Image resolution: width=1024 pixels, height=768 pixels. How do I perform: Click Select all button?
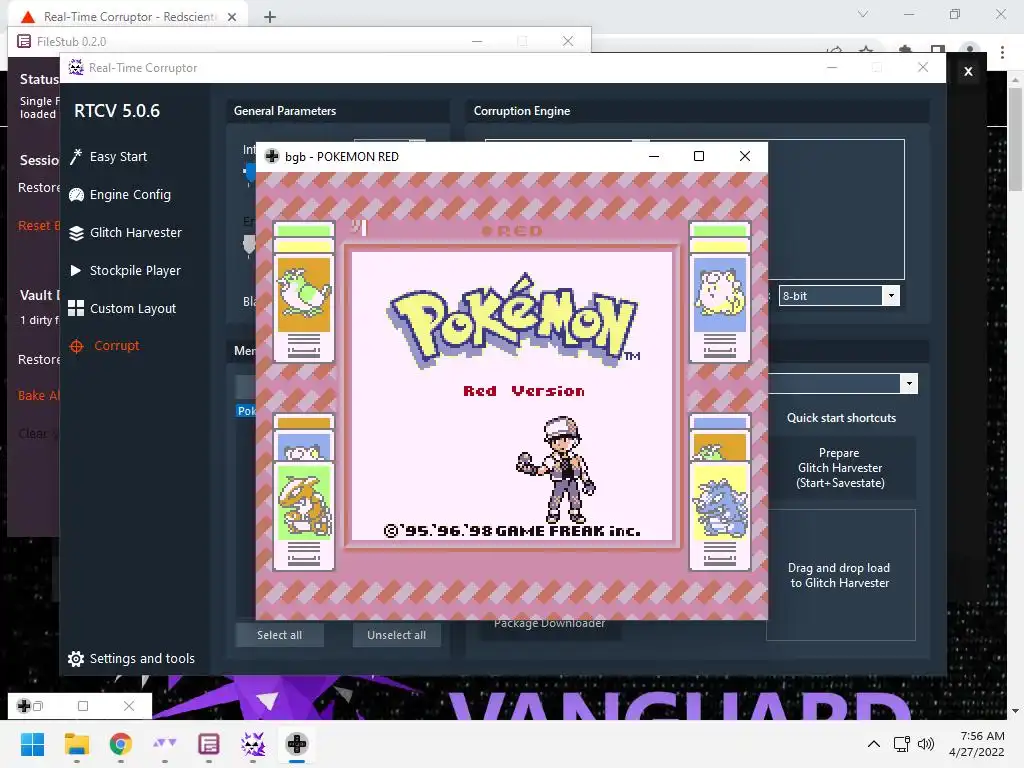coord(280,635)
